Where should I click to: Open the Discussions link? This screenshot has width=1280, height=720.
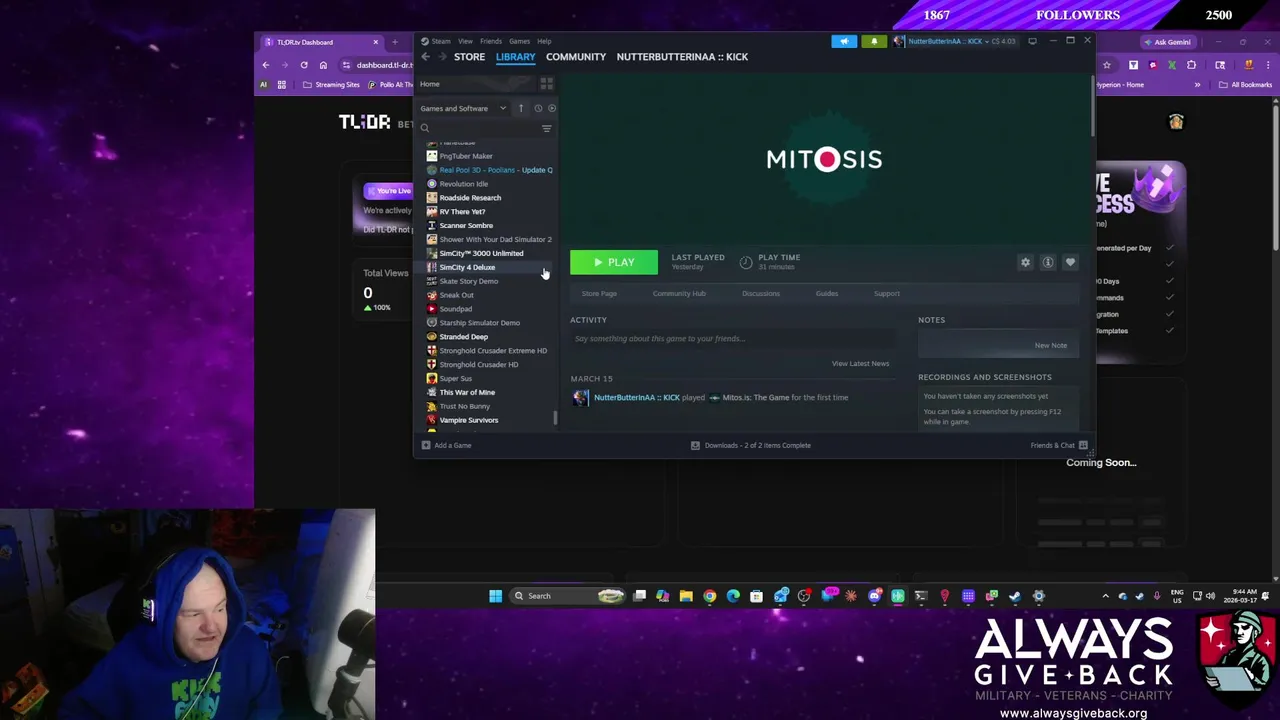[760, 293]
